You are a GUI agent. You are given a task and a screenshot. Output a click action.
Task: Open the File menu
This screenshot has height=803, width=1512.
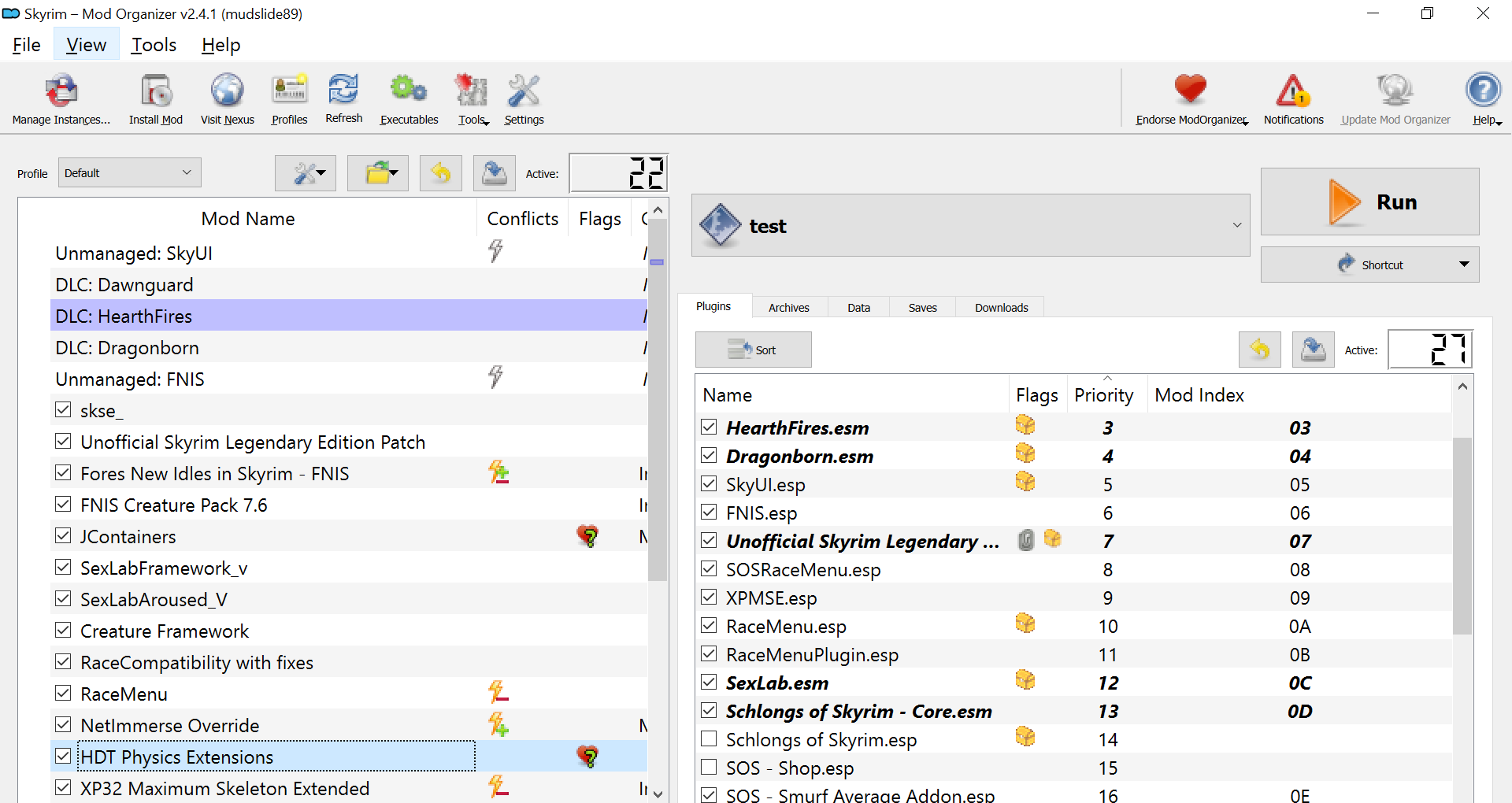26,45
